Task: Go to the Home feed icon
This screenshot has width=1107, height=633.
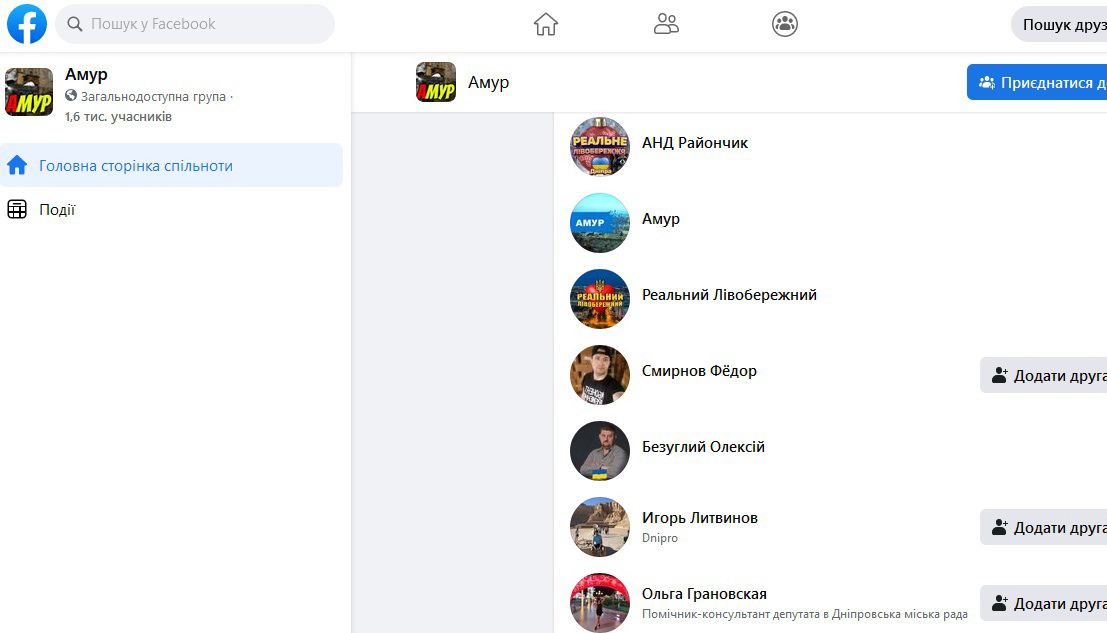Action: (546, 25)
